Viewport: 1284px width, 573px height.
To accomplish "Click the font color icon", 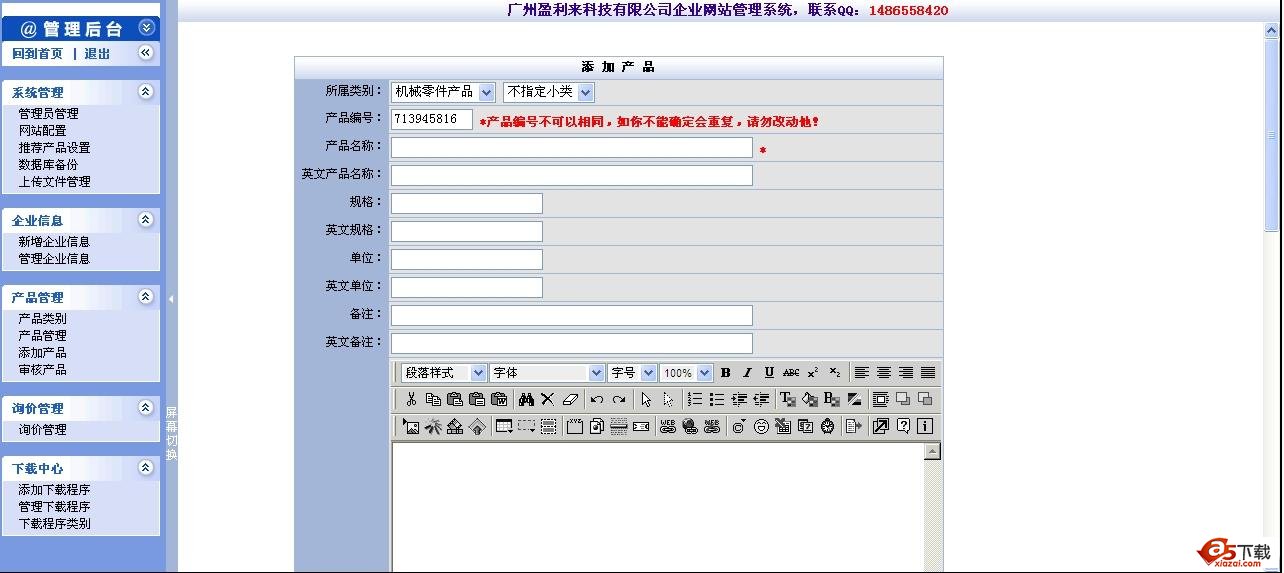I will pos(787,399).
